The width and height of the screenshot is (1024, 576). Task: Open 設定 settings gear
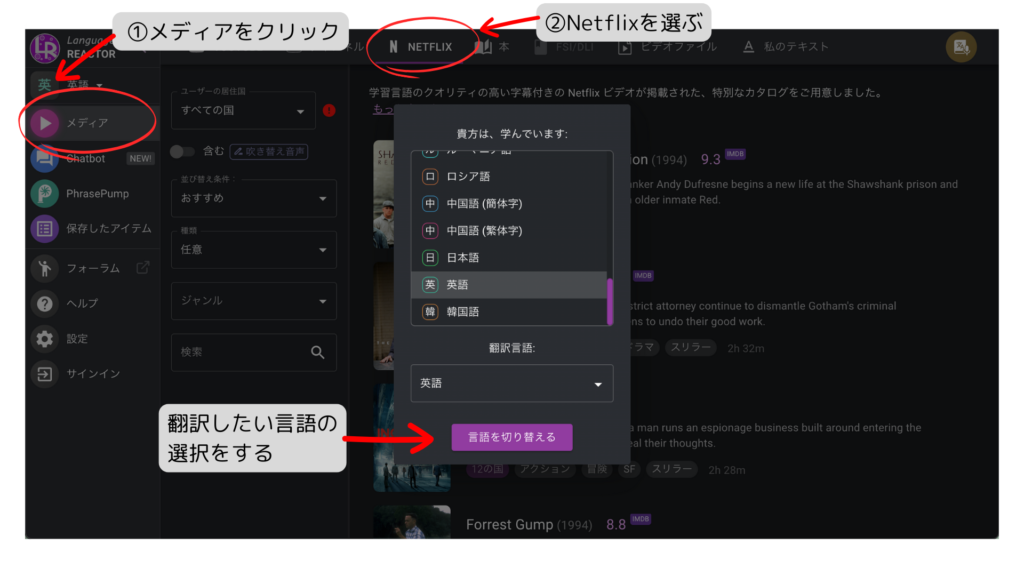point(91,338)
